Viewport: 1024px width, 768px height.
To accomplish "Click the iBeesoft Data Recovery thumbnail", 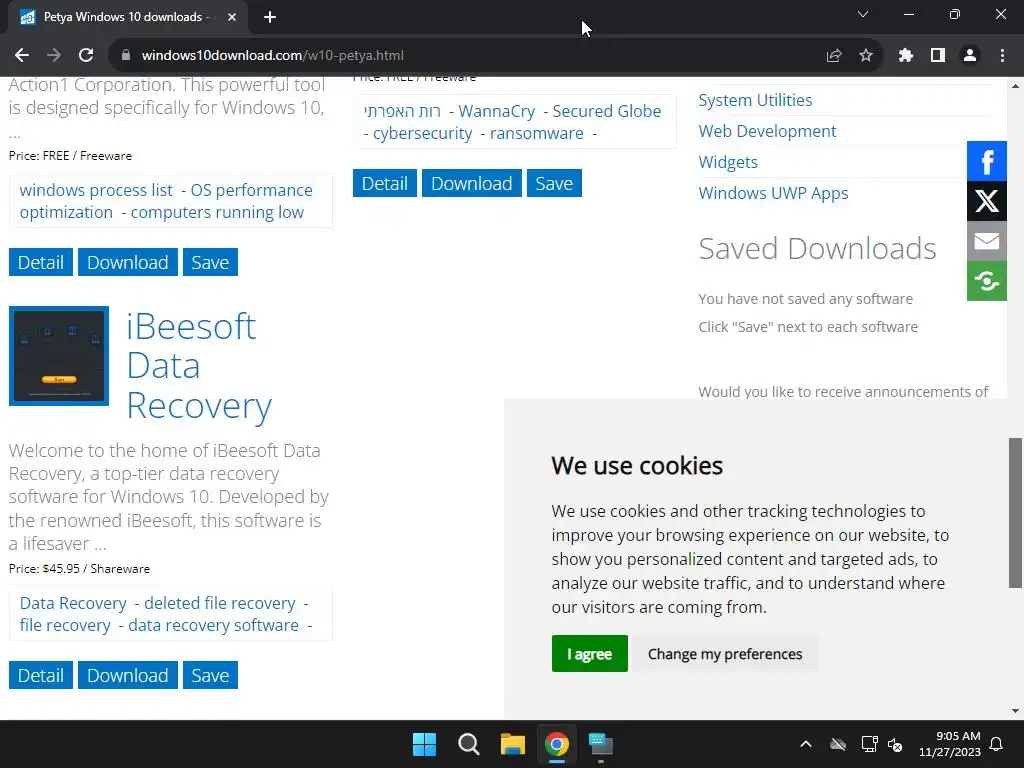I will point(59,356).
